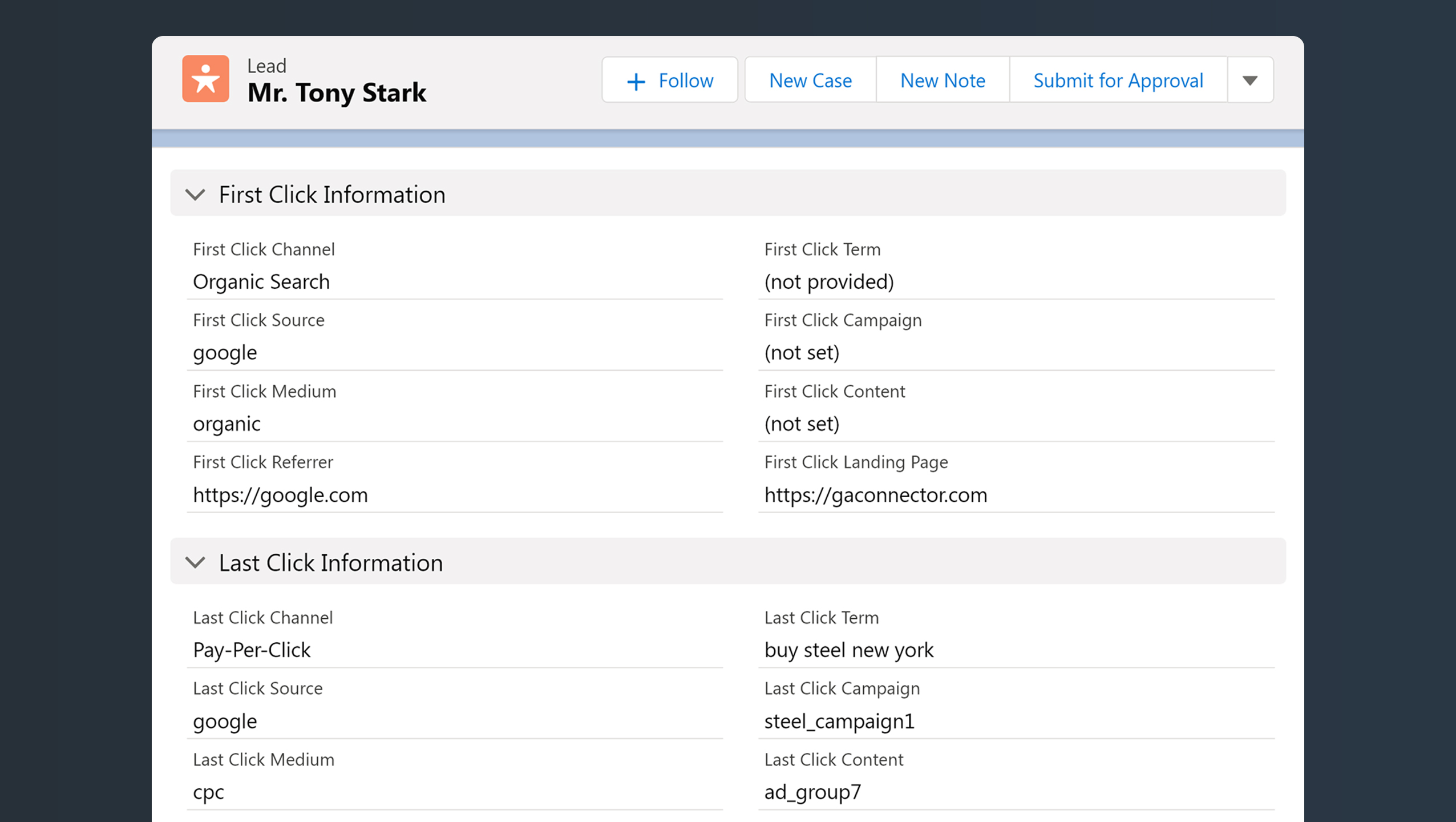
Task: Click the New Note button
Action: pyautogui.click(x=943, y=80)
